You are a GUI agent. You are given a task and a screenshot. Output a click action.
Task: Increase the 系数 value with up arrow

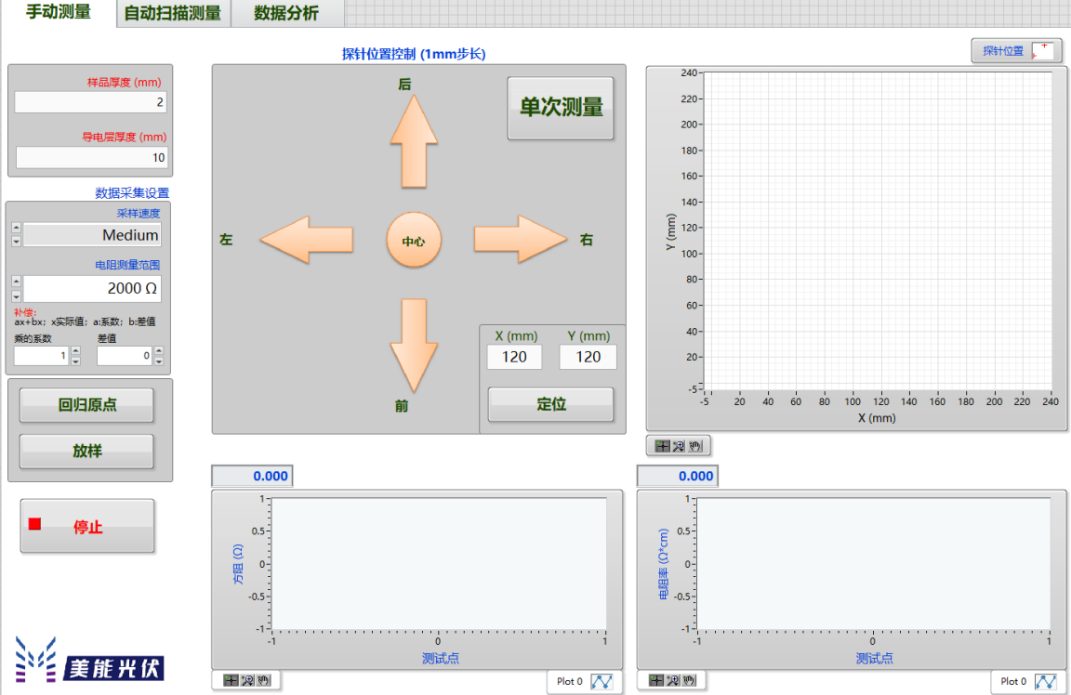76,351
